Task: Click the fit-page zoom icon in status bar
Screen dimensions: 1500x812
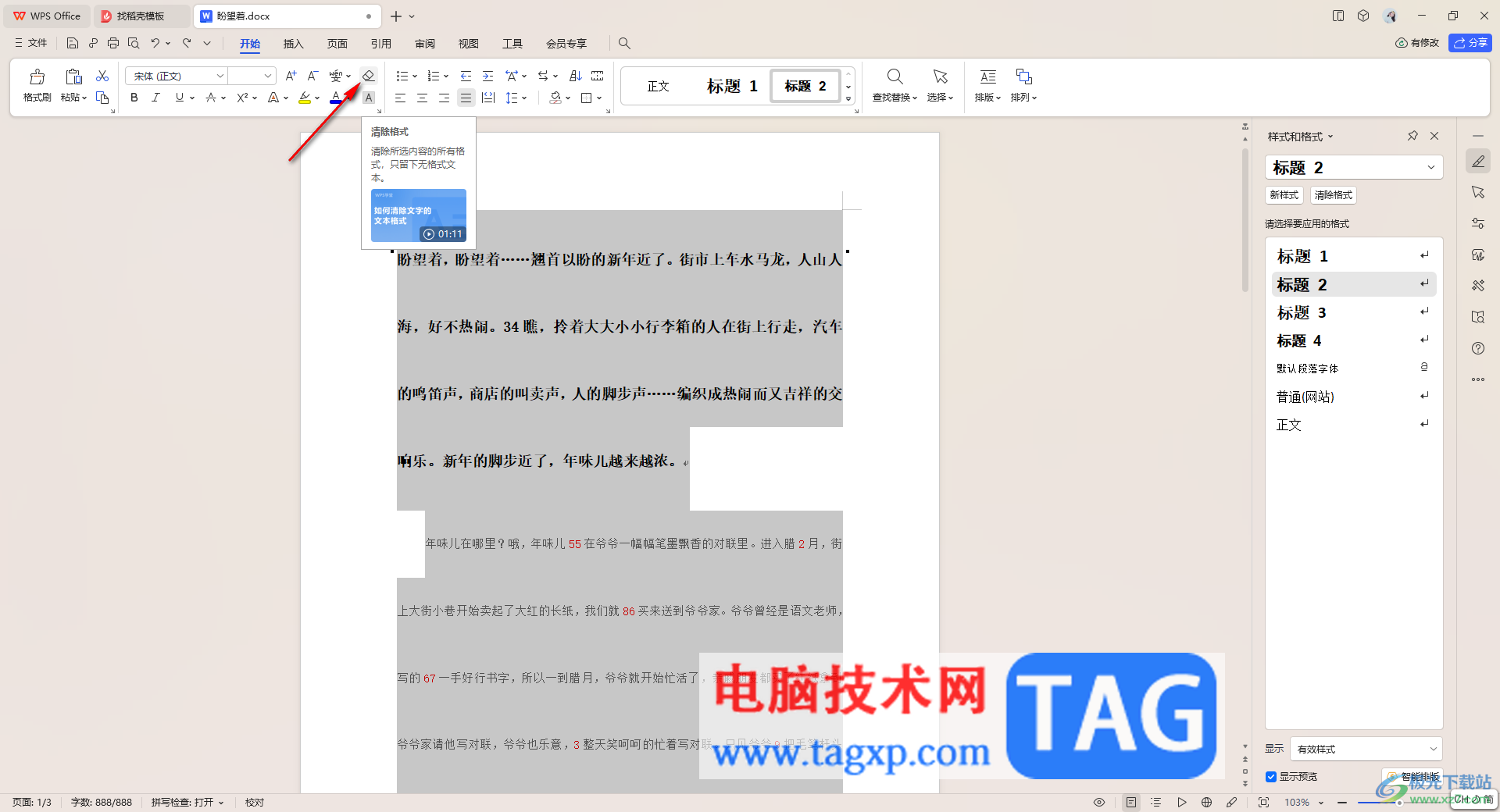Action: 1263,802
